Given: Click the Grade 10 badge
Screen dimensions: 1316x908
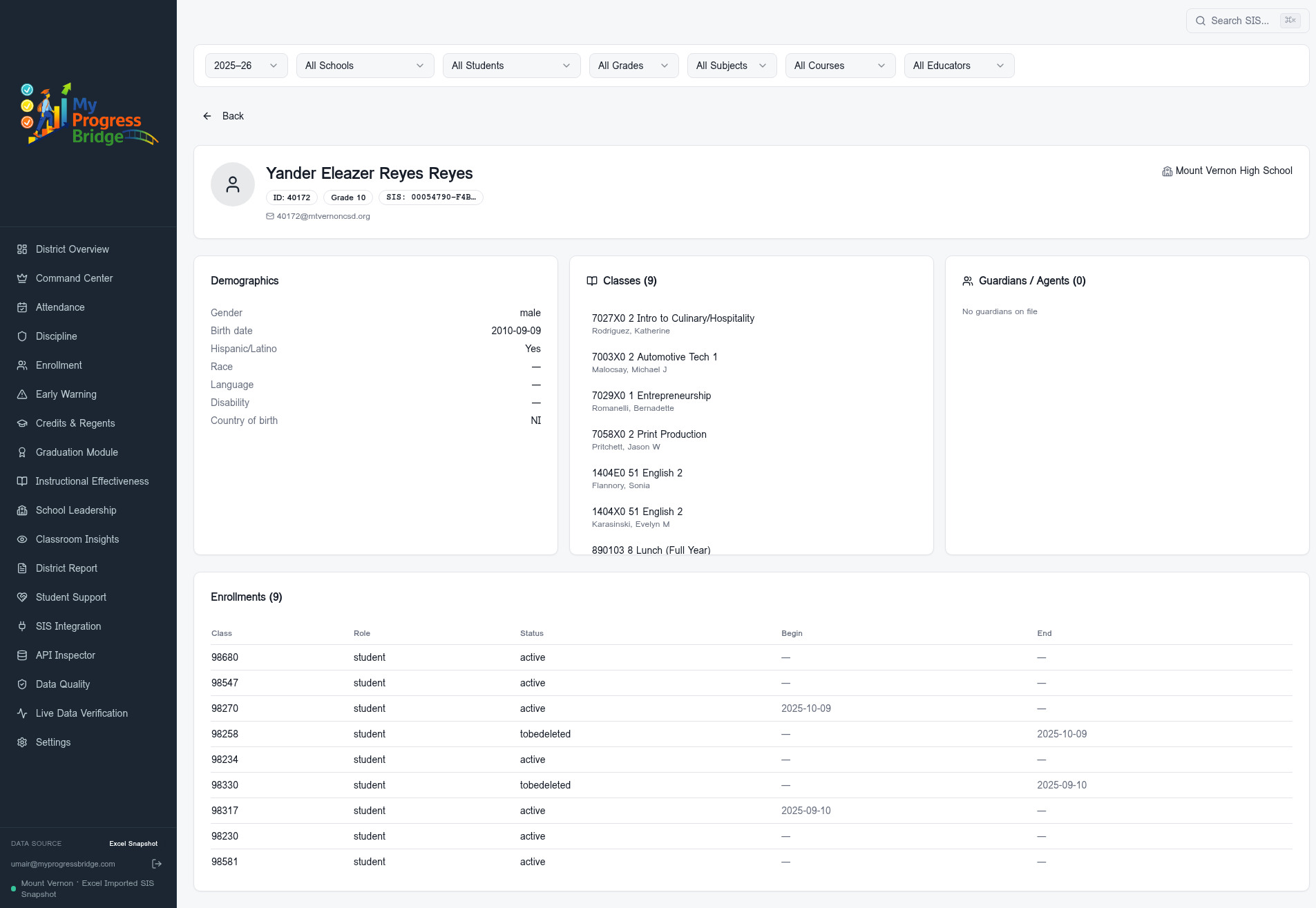Looking at the screenshot, I should (348, 197).
